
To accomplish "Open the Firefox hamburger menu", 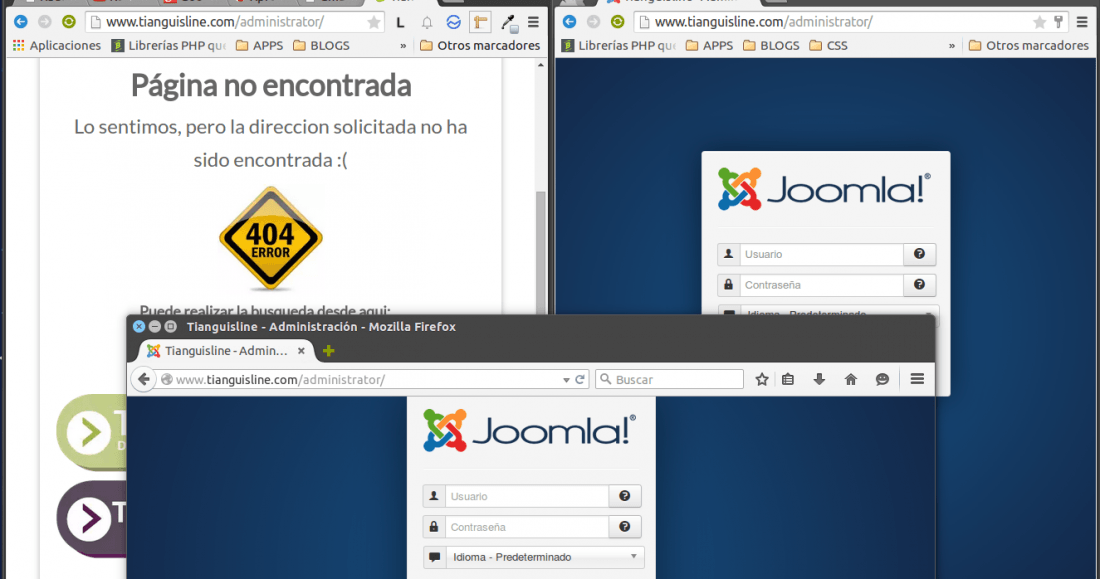I will (917, 379).
